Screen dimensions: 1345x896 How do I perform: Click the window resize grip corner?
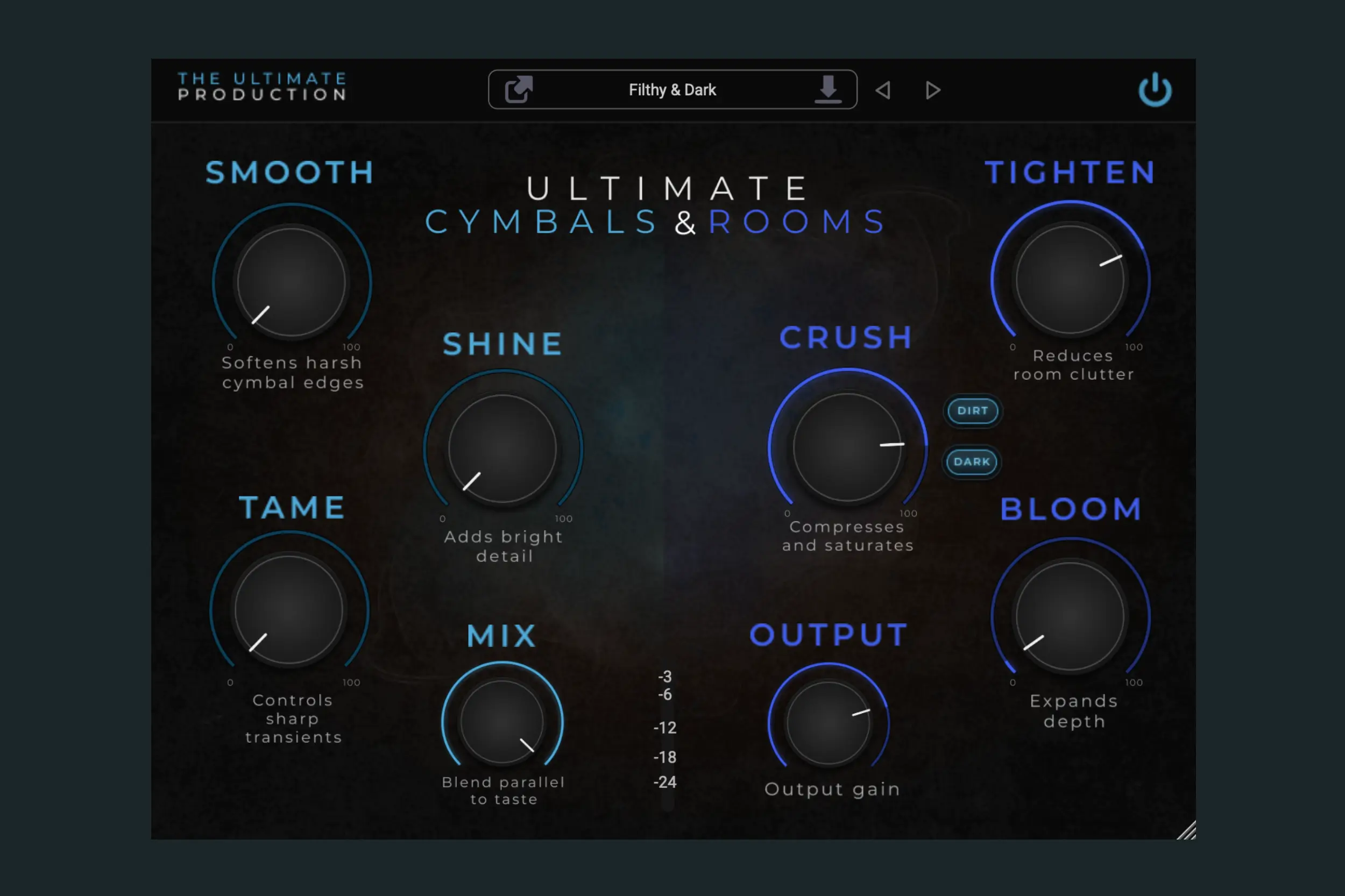click(1186, 830)
